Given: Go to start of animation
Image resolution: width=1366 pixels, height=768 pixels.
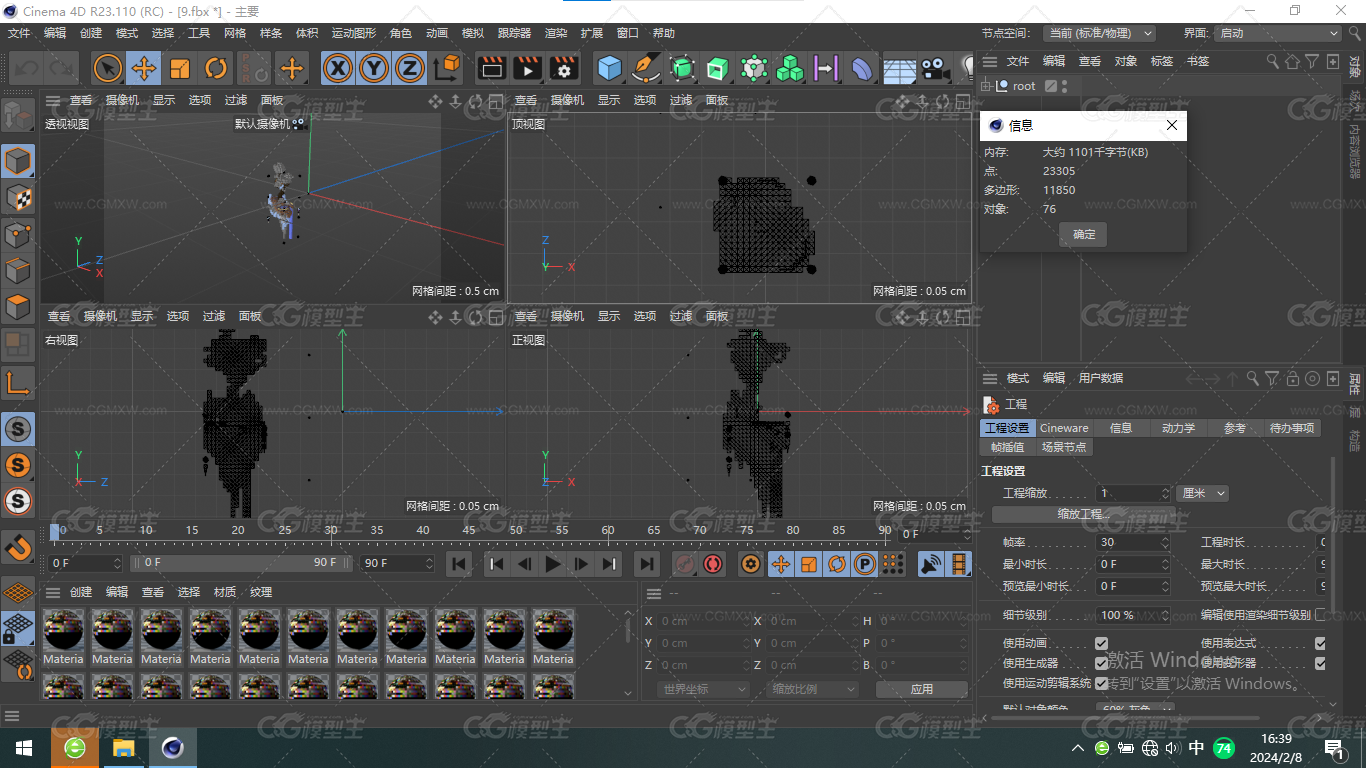Looking at the screenshot, I should (x=459, y=564).
